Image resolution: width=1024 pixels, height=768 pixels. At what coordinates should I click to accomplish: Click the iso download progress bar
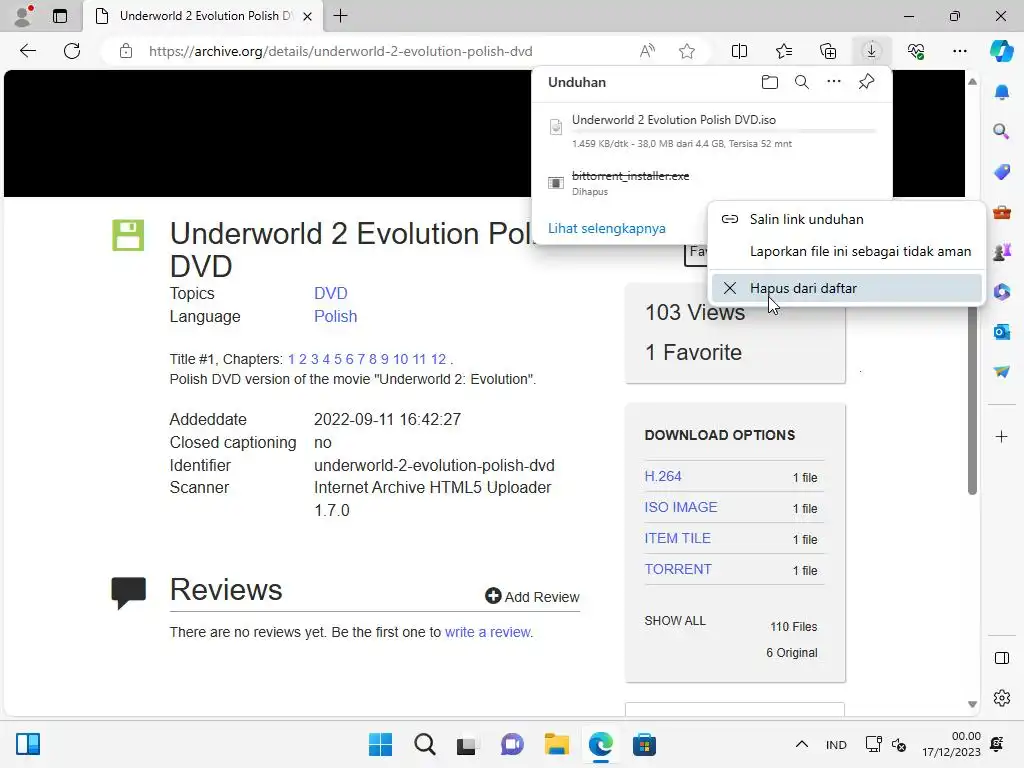[723, 131]
